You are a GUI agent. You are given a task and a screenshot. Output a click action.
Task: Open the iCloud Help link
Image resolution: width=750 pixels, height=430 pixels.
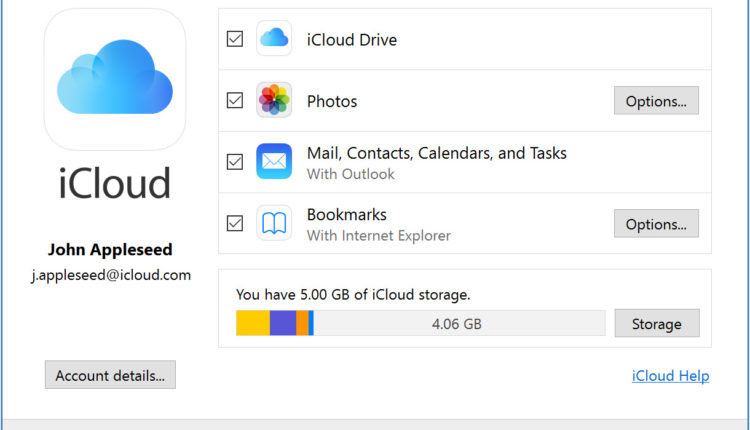[x=670, y=376]
